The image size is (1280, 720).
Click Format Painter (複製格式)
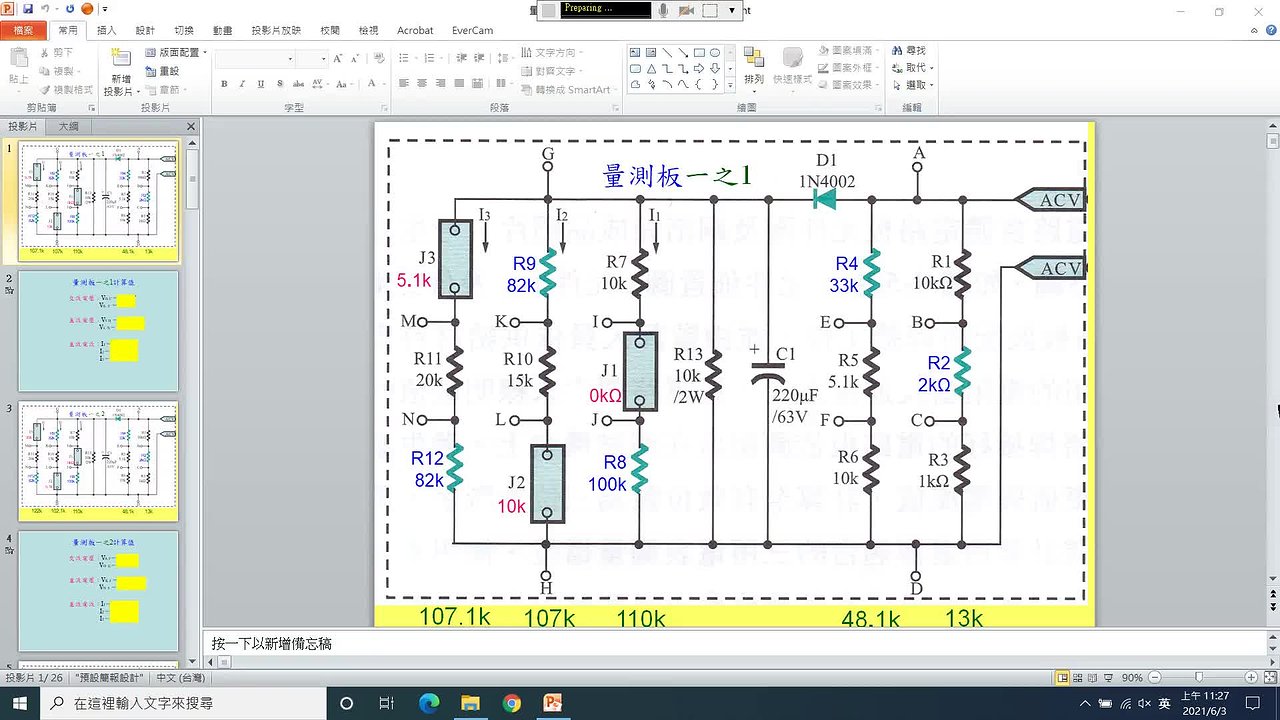coord(66,88)
